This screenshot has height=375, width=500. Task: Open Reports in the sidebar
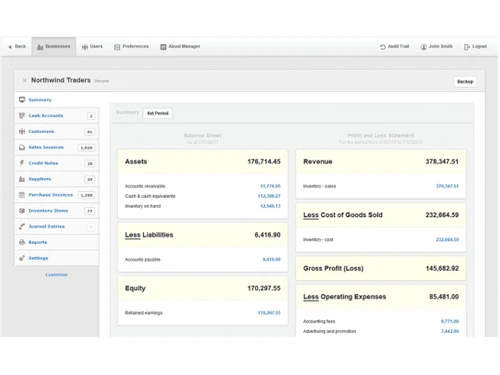[38, 242]
